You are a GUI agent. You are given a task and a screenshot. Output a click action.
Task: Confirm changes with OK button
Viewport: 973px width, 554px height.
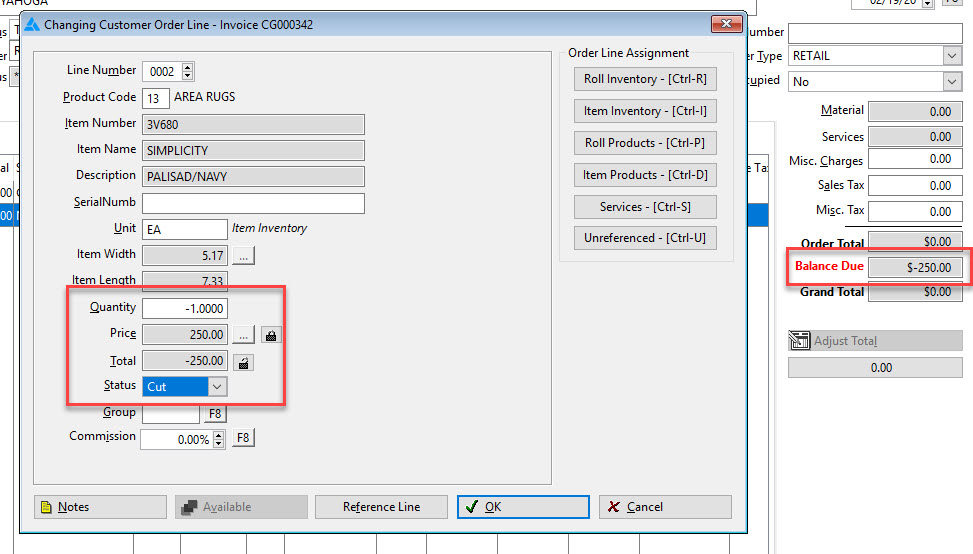(523, 507)
